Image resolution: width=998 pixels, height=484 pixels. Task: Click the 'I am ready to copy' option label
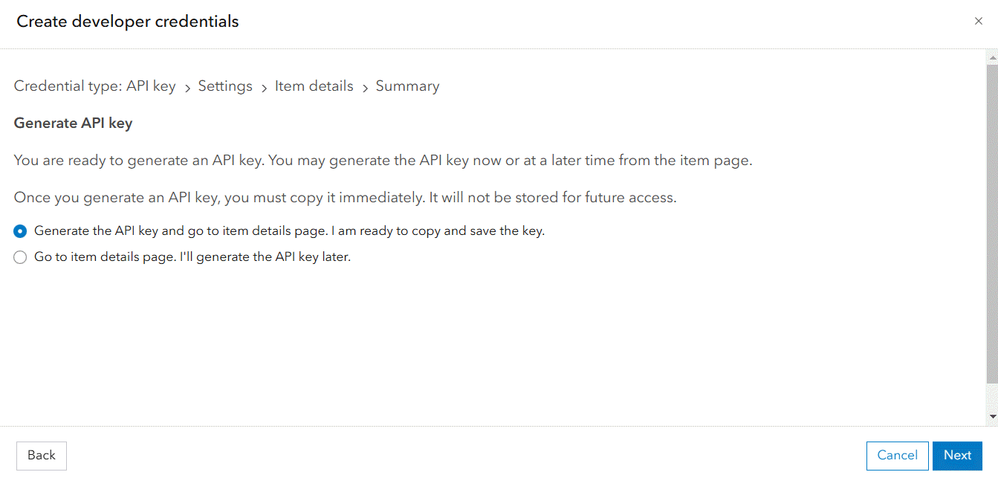point(289,230)
